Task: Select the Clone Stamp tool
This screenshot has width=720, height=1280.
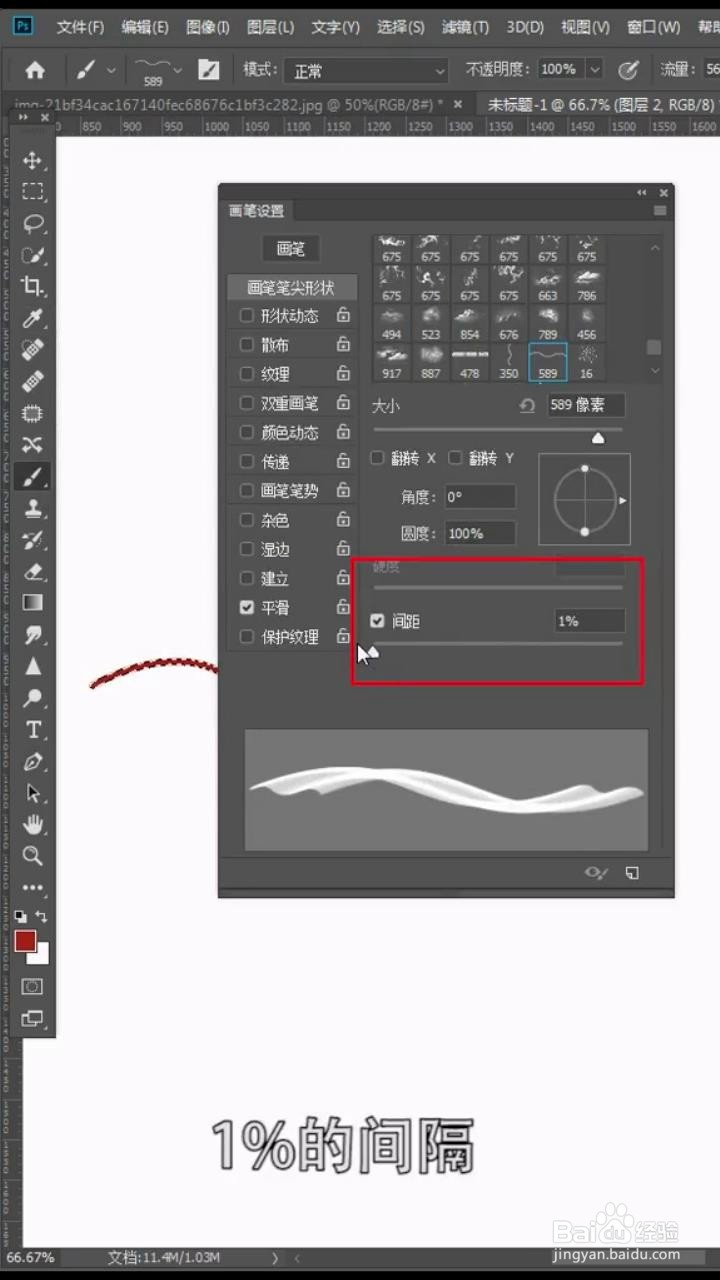Action: [33, 508]
